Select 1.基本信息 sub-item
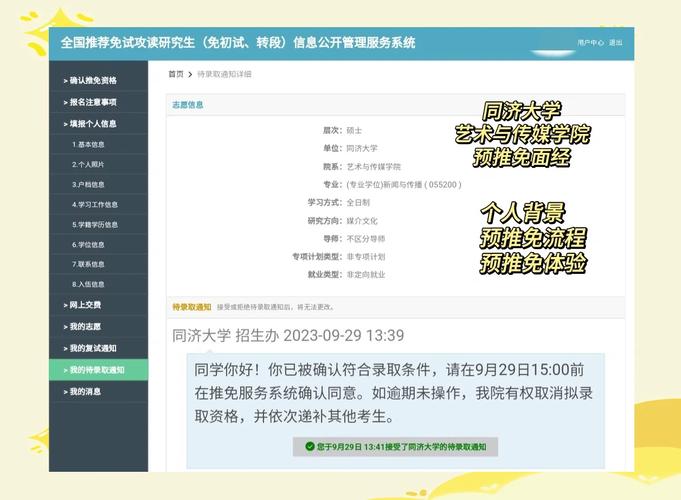Viewport: 681px width, 500px height. 88,144
